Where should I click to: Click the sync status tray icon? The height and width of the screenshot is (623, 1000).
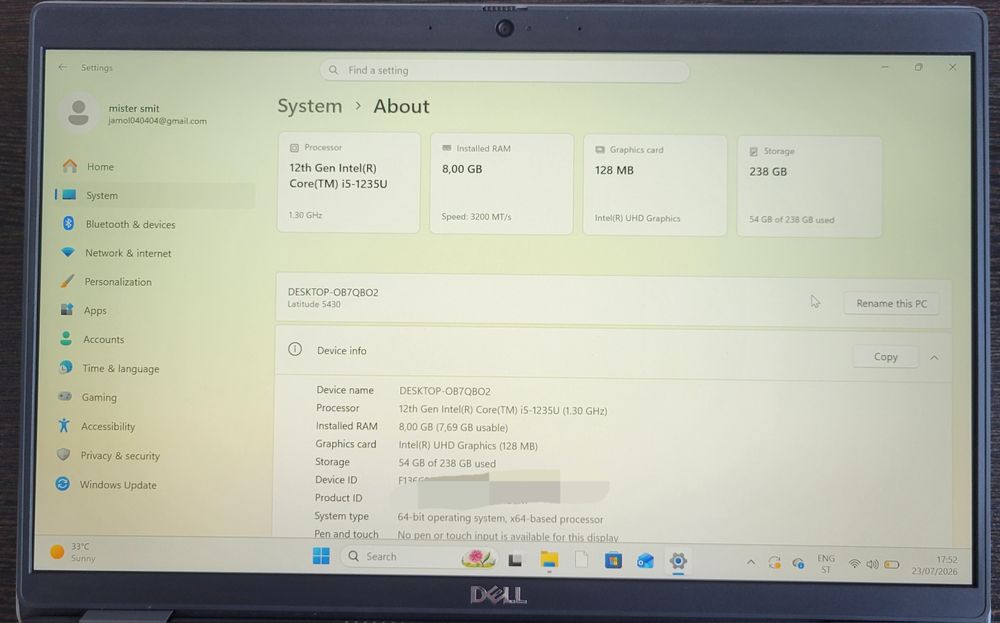coord(774,562)
